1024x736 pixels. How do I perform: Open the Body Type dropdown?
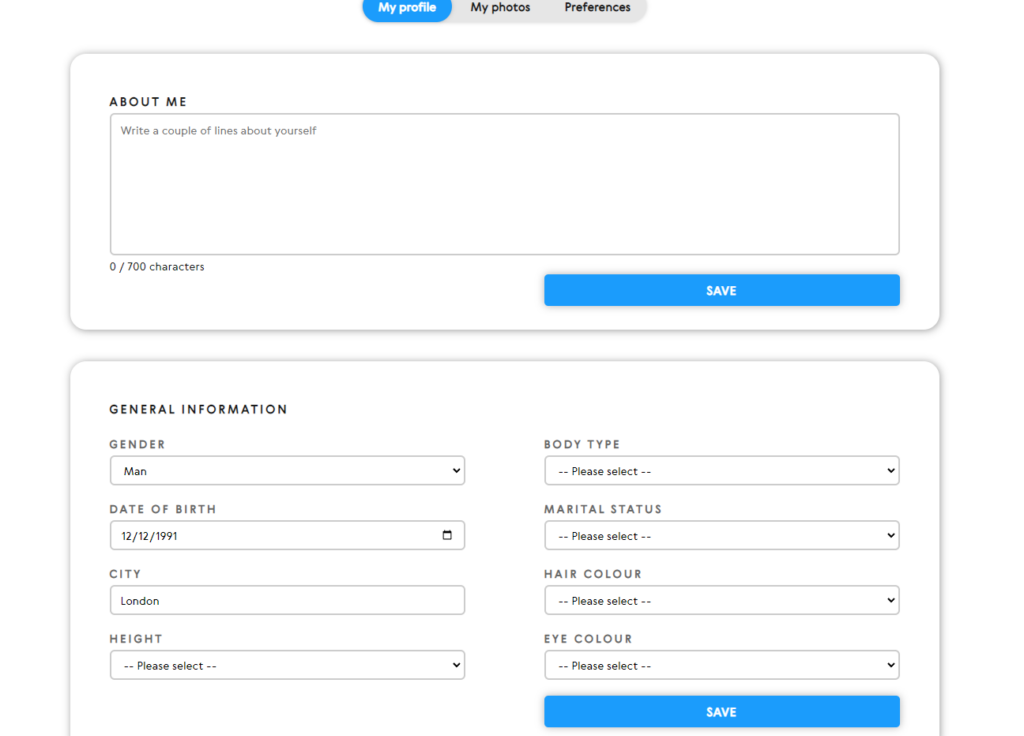click(x=721, y=471)
